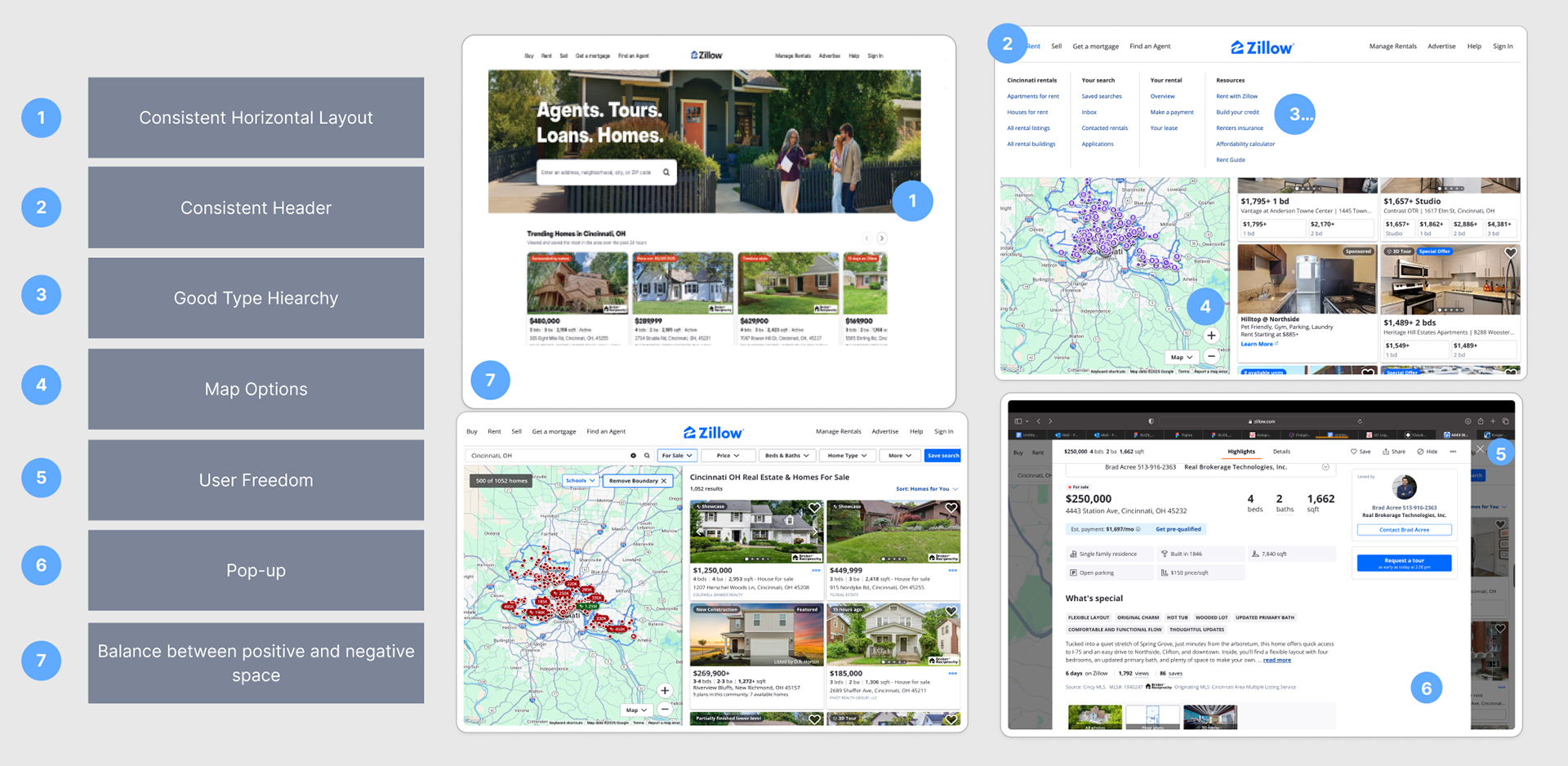The width and height of the screenshot is (1568, 766).
Task: Go to next trending homes with the carousel arrow
Action: [x=882, y=238]
